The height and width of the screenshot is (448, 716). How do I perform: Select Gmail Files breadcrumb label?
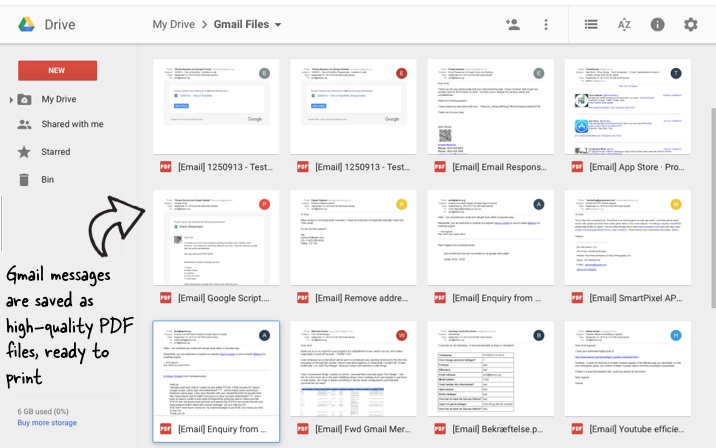point(241,24)
